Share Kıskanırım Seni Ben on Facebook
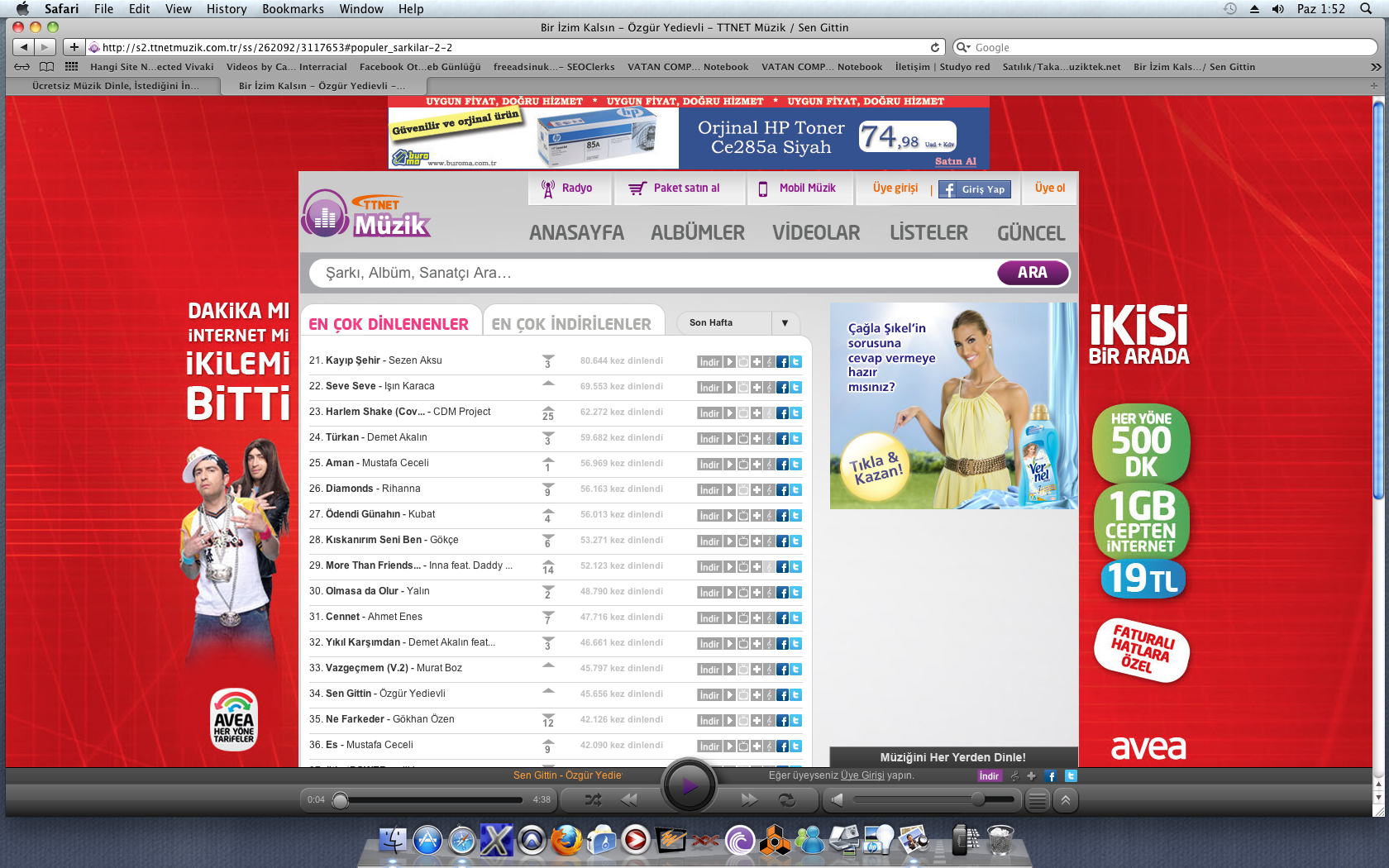This screenshot has width=1389, height=868. point(782,541)
